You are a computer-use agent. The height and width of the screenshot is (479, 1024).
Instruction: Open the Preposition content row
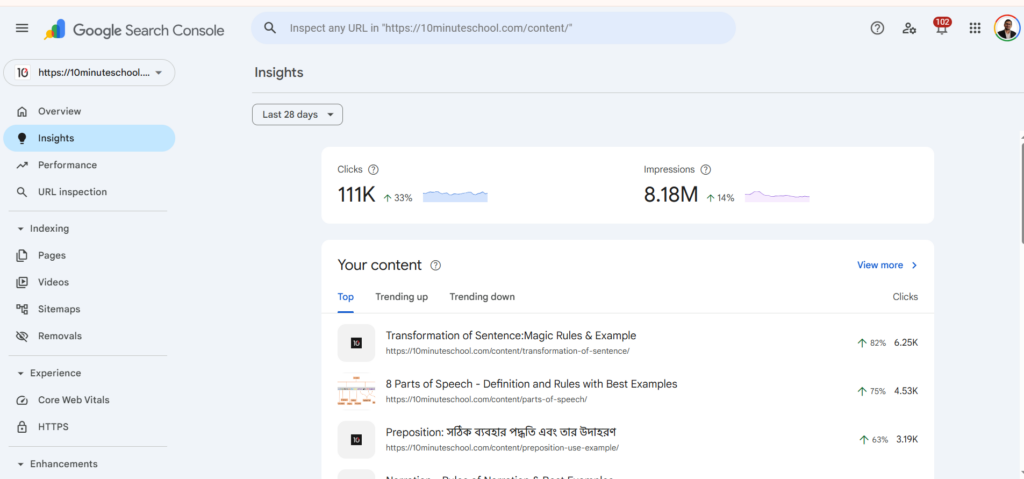[x=628, y=439]
